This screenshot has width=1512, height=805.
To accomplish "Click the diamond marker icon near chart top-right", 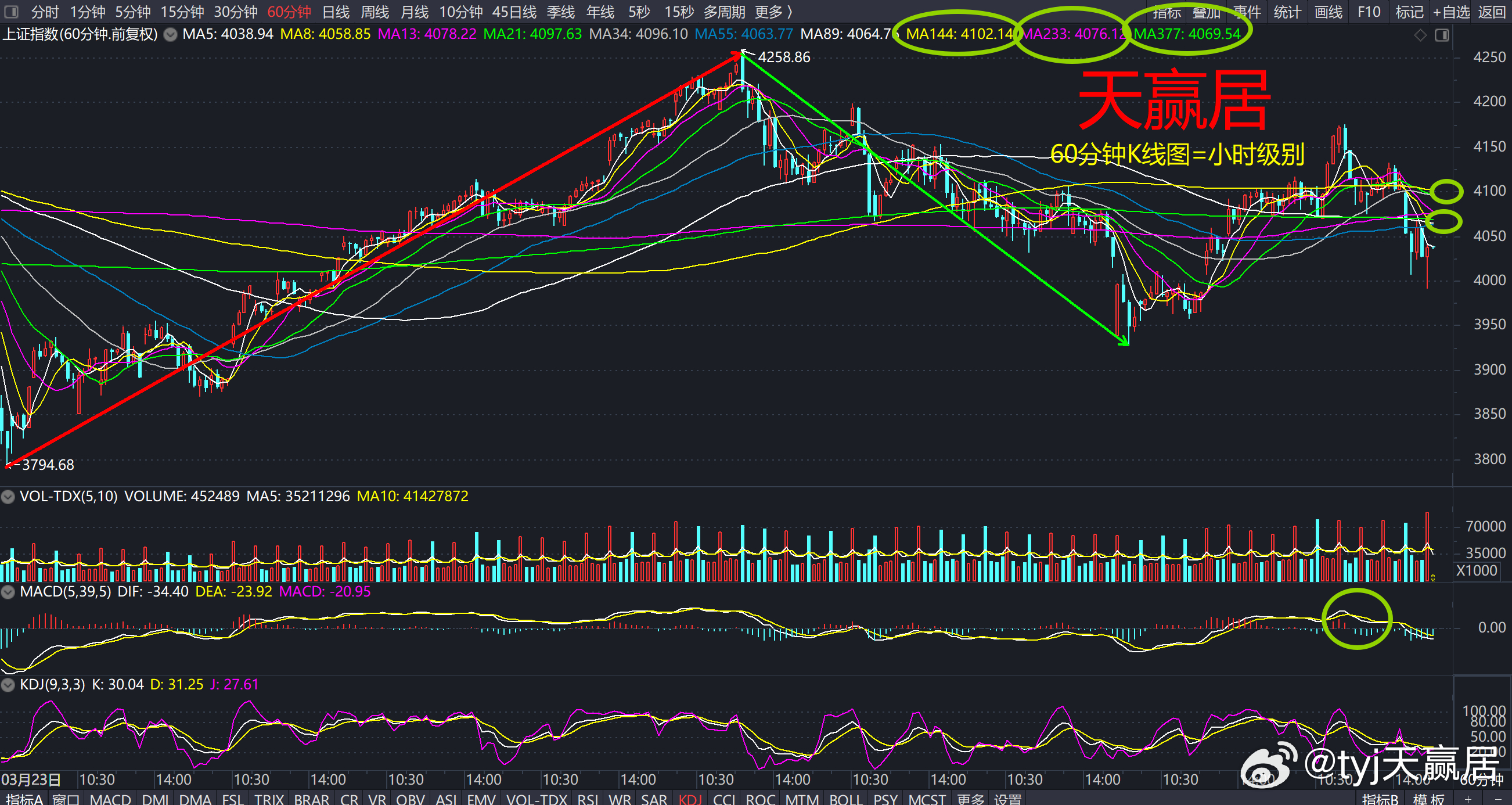I will pos(1420,35).
